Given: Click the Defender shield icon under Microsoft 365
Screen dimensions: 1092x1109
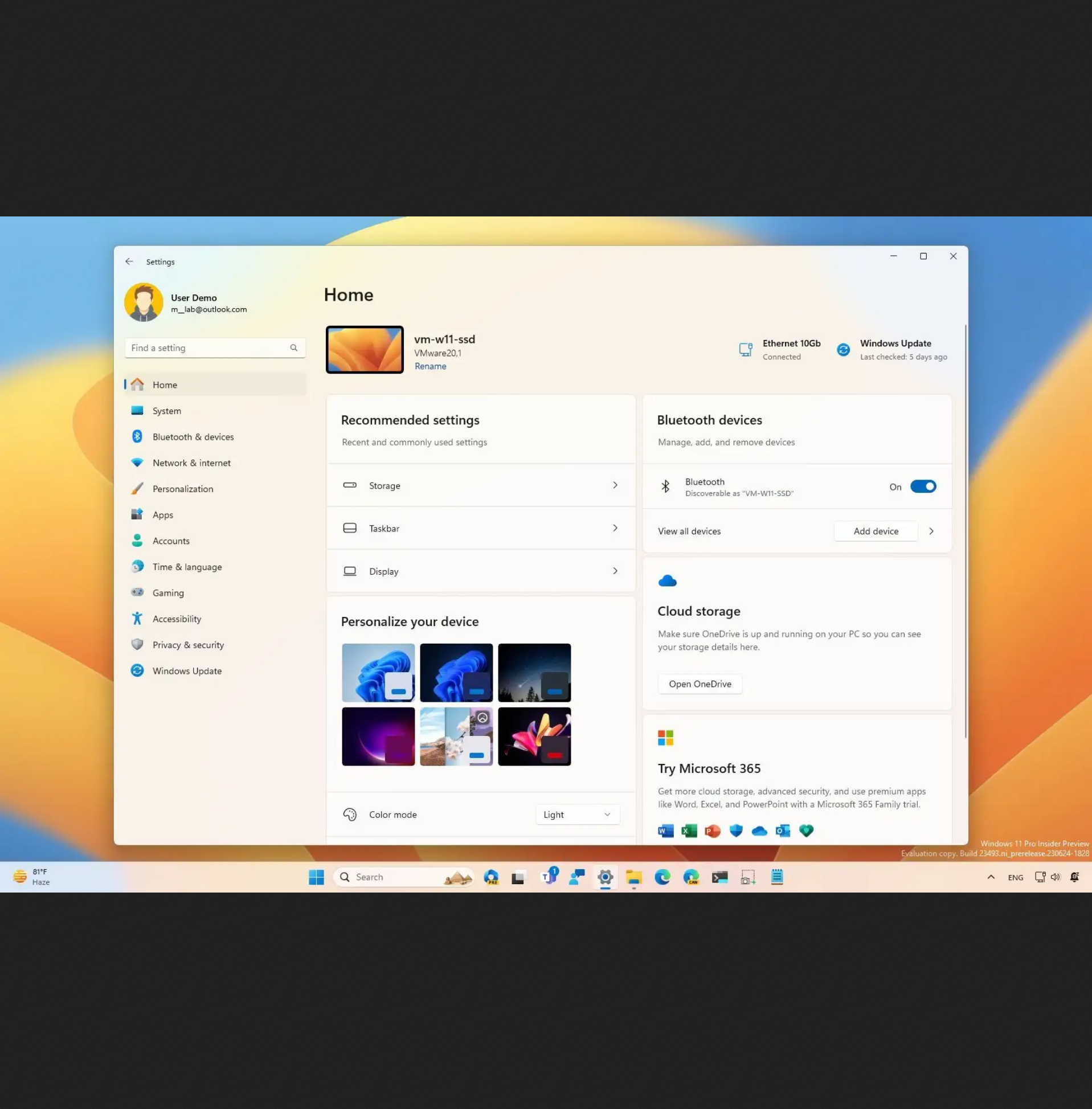Looking at the screenshot, I should [736, 830].
